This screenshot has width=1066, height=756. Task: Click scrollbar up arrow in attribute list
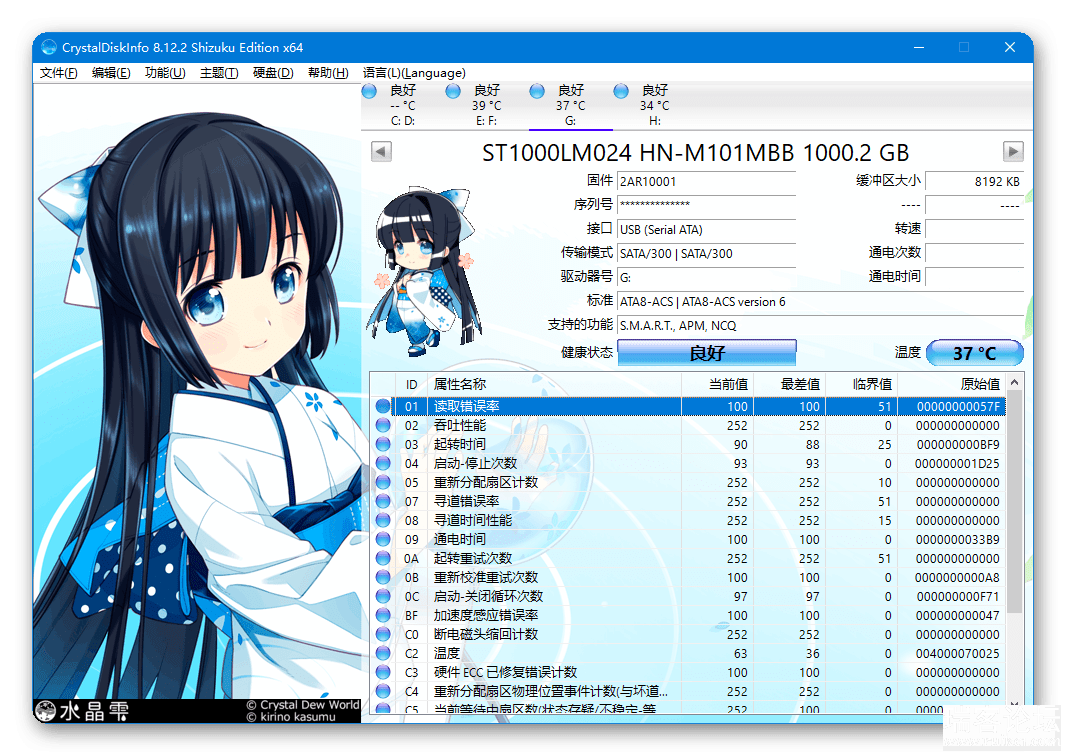[1014, 382]
